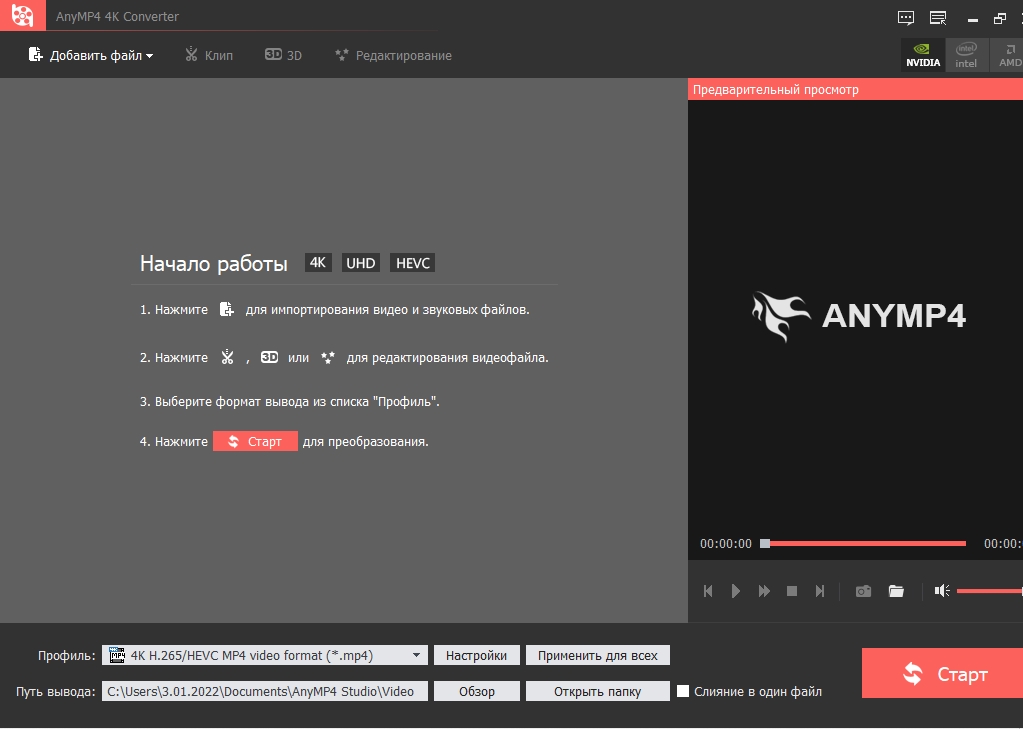Click the Клип scissors tool

[x=209, y=55]
